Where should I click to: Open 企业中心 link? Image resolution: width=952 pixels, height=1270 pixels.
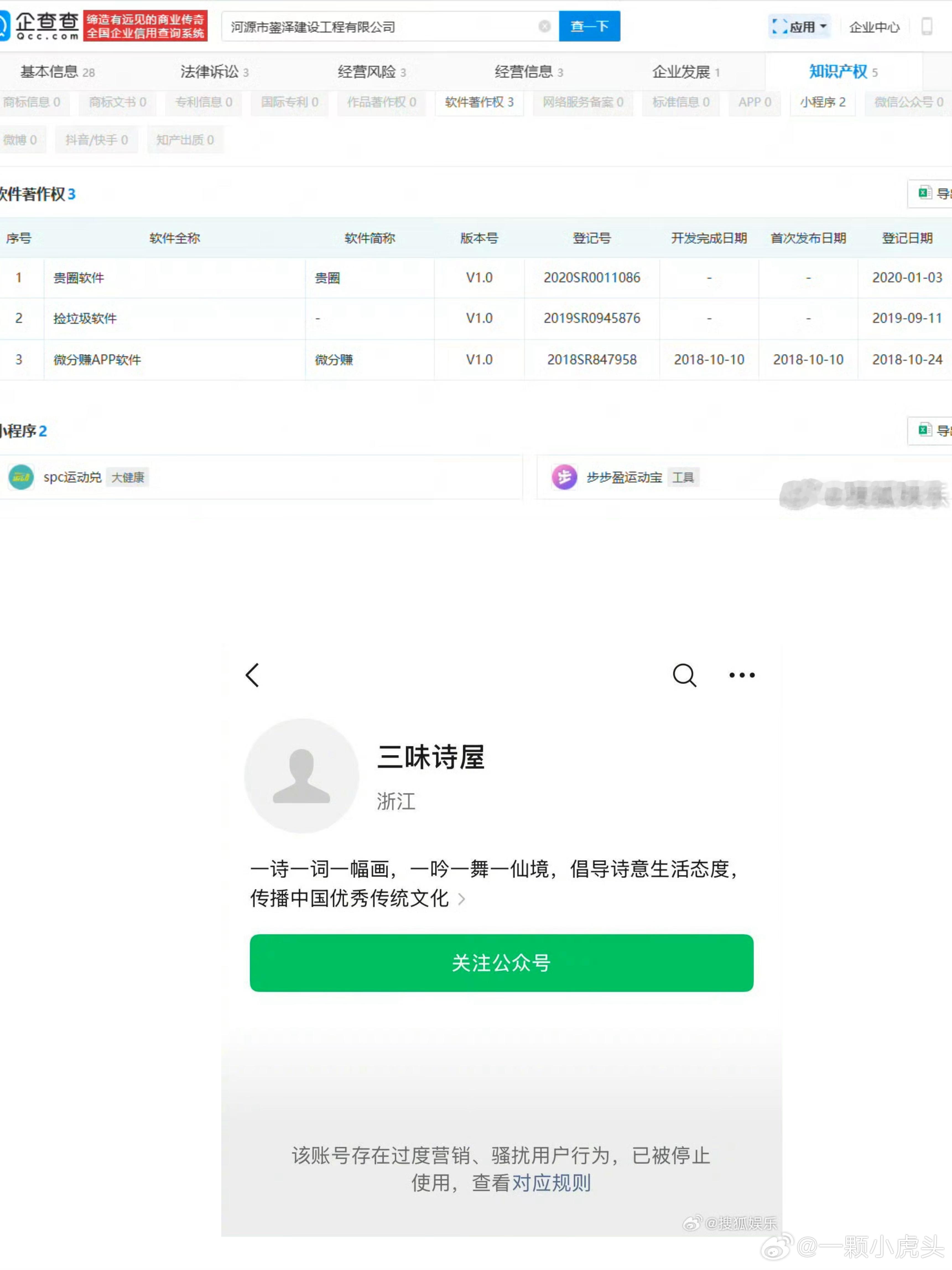coord(874,27)
